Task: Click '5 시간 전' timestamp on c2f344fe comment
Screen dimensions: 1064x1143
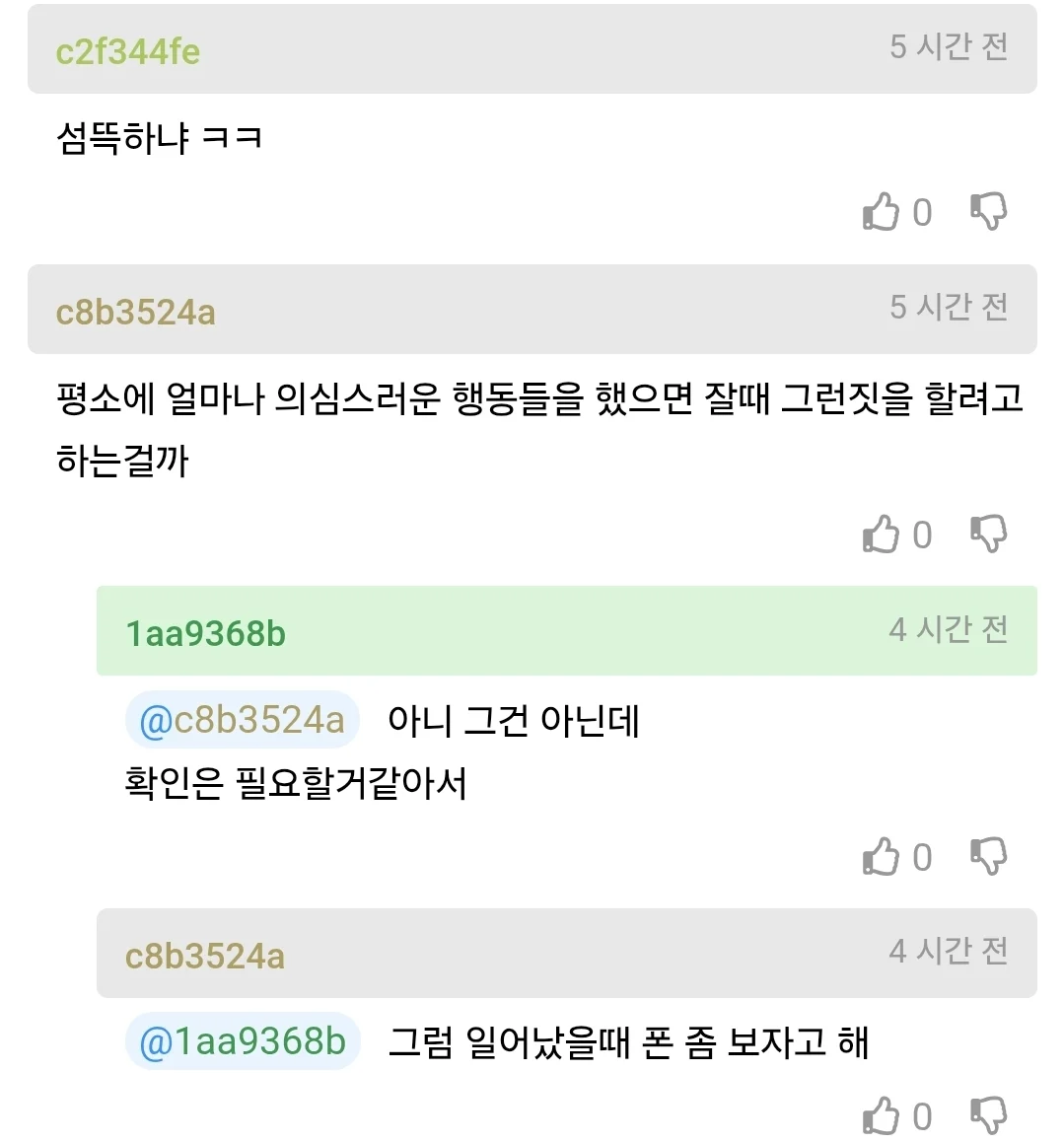Action: [x=949, y=46]
